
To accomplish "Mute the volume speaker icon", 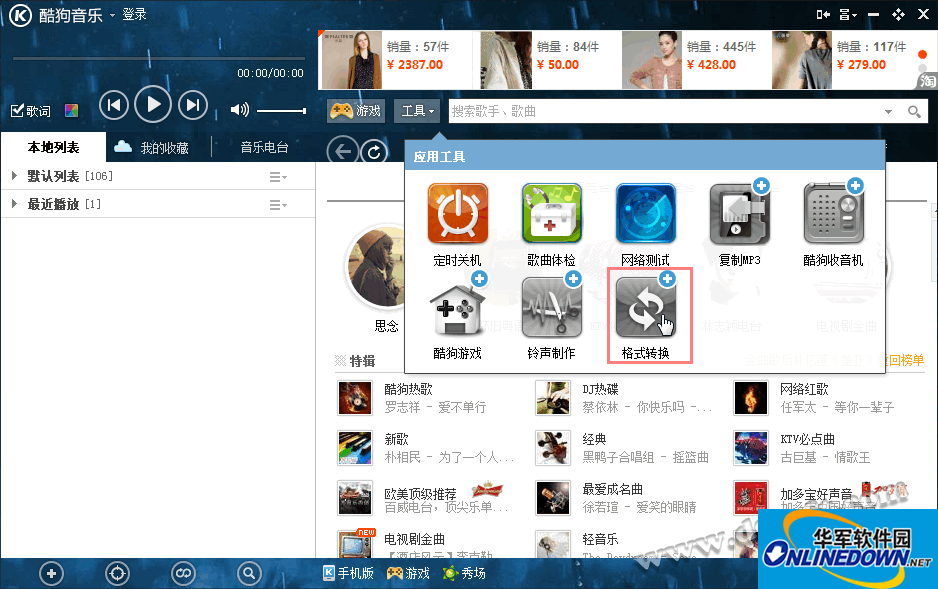I will click(x=239, y=110).
